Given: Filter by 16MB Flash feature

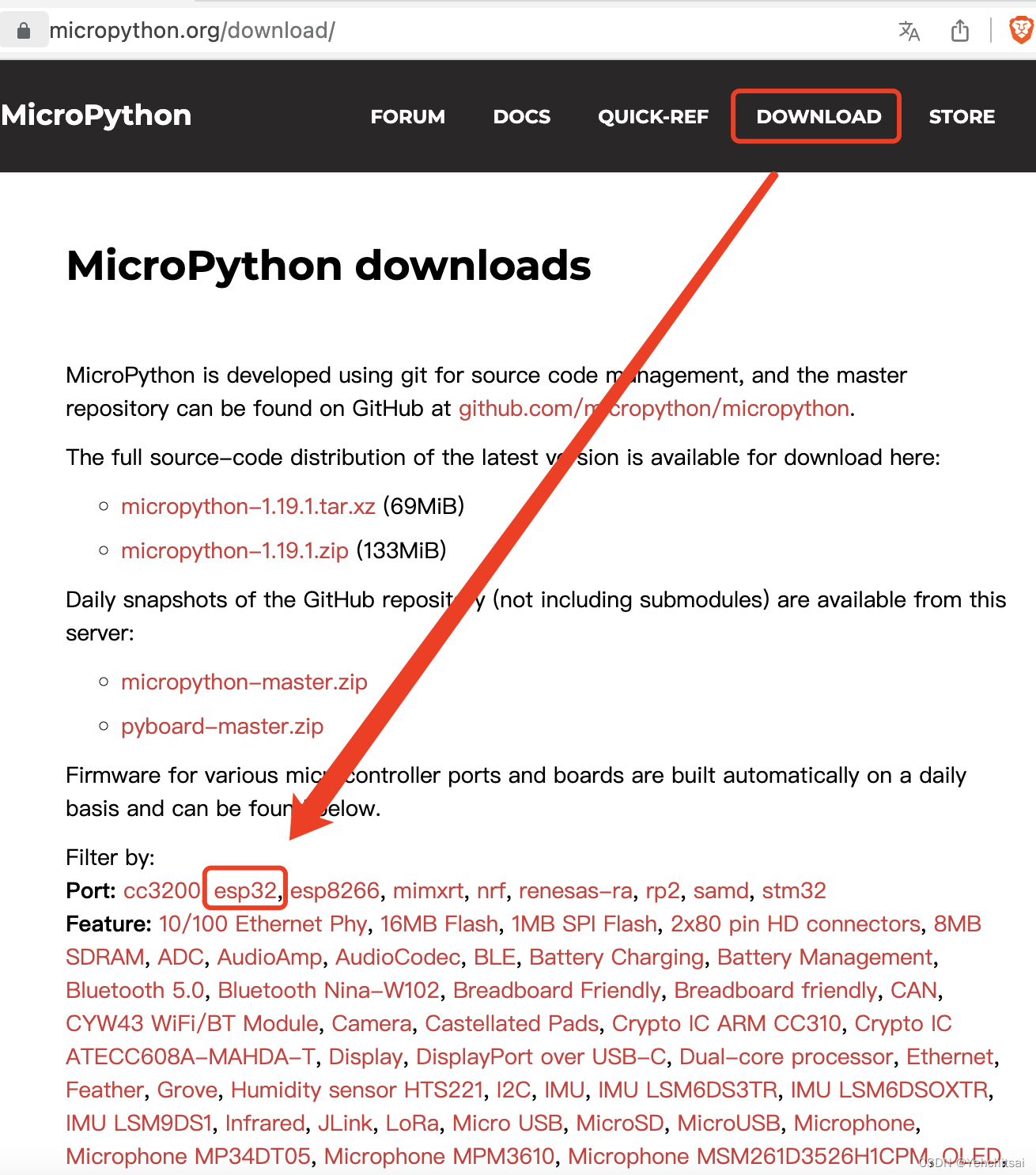Looking at the screenshot, I should point(439,924).
